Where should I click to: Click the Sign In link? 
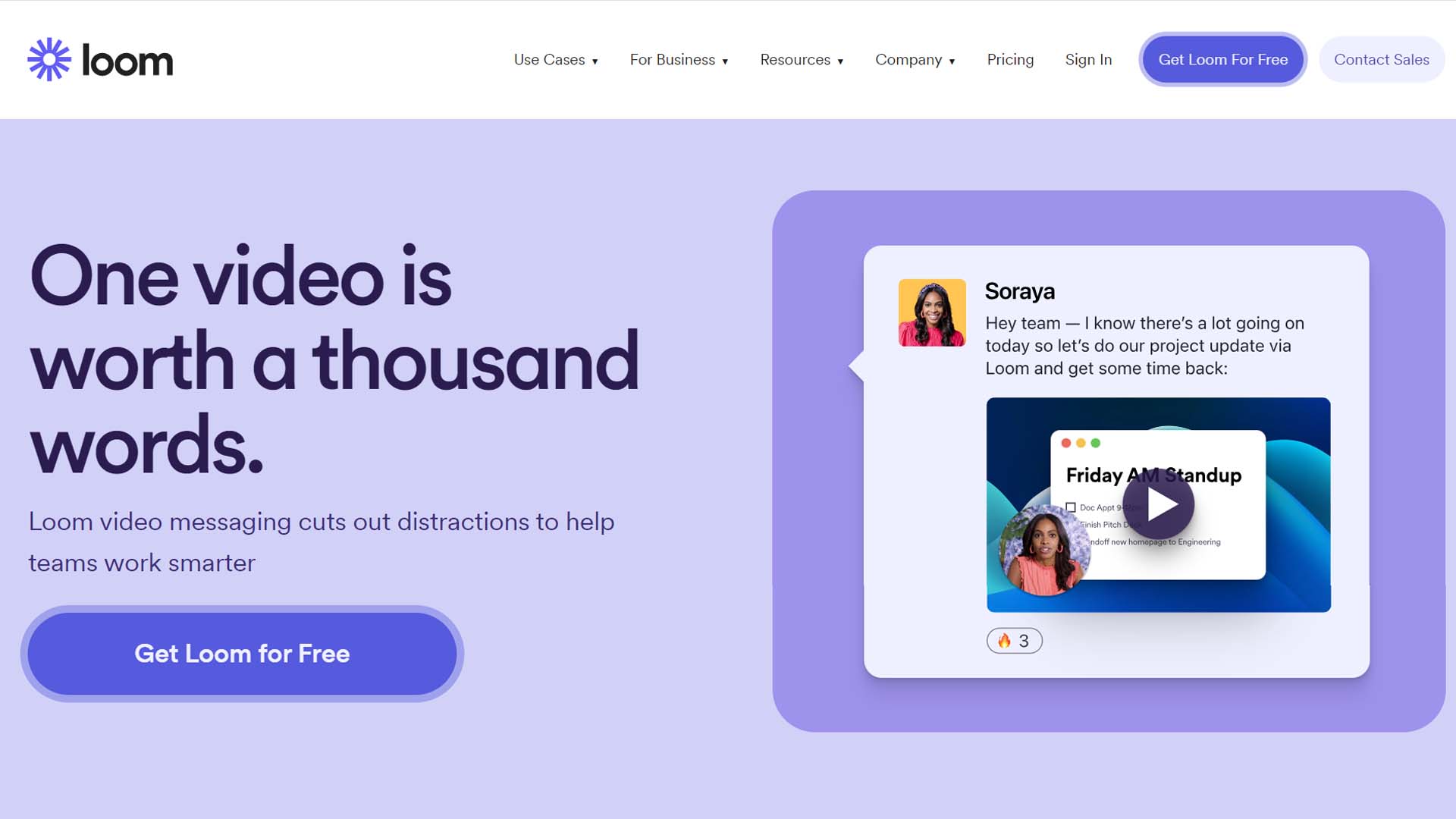point(1089,59)
